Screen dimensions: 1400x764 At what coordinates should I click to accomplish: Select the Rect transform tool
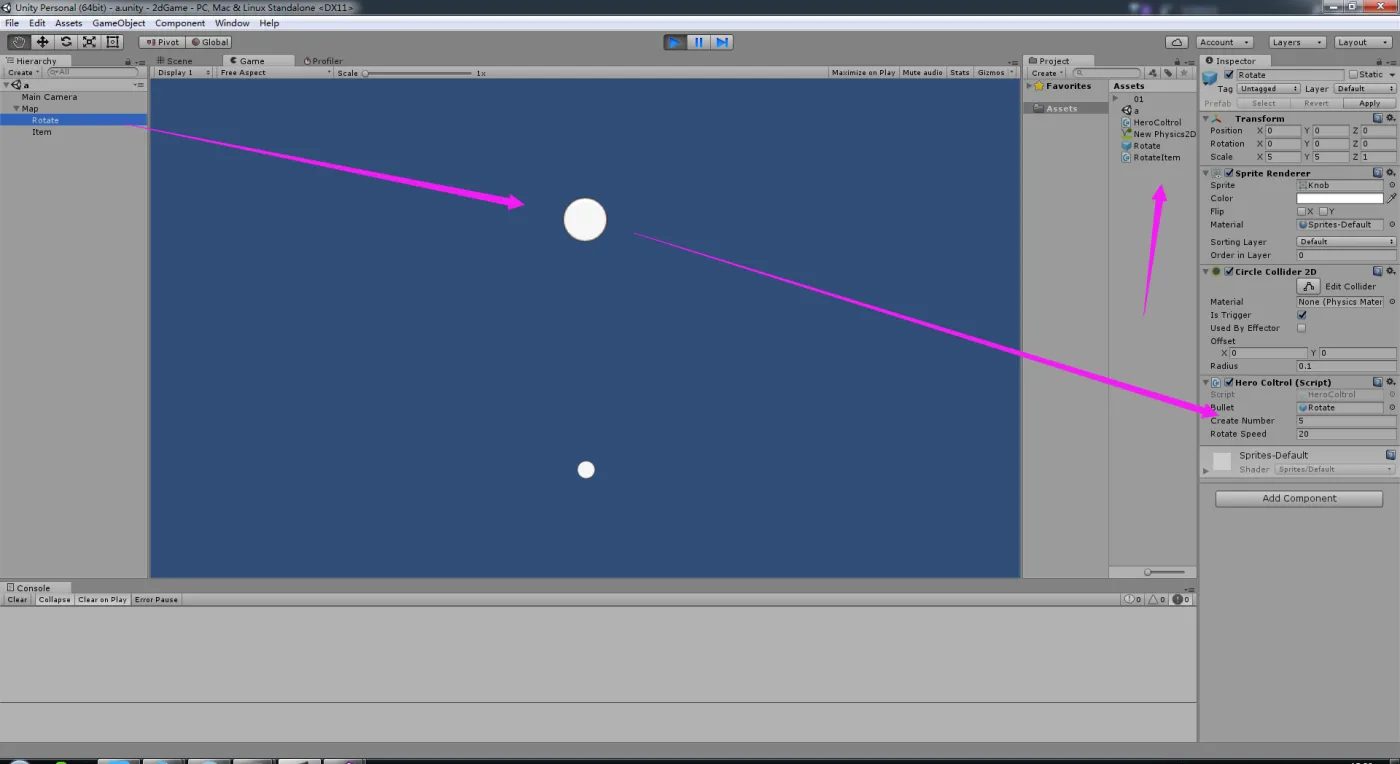pos(113,42)
